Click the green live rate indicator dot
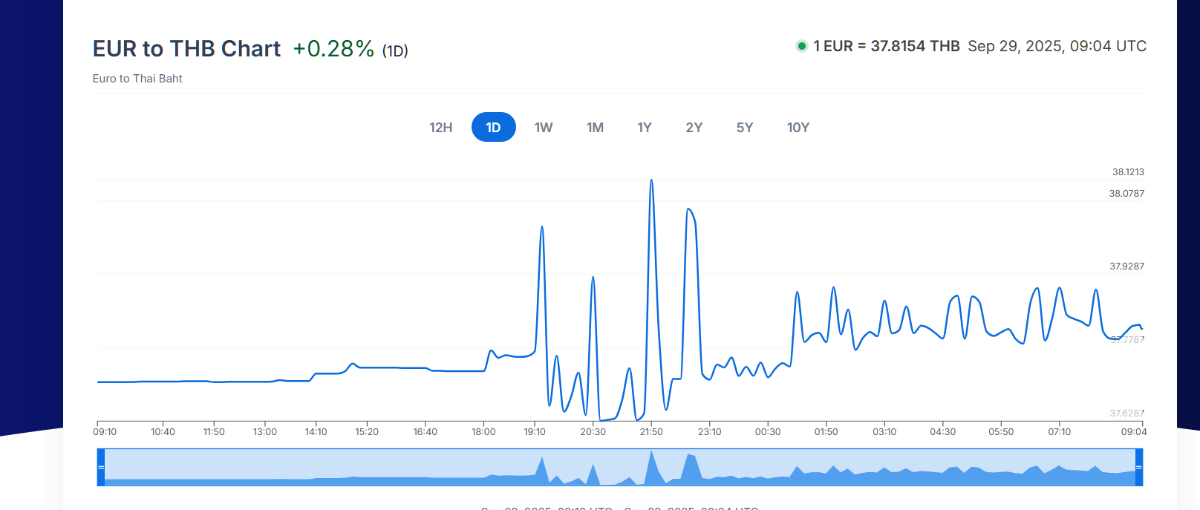 801,46
